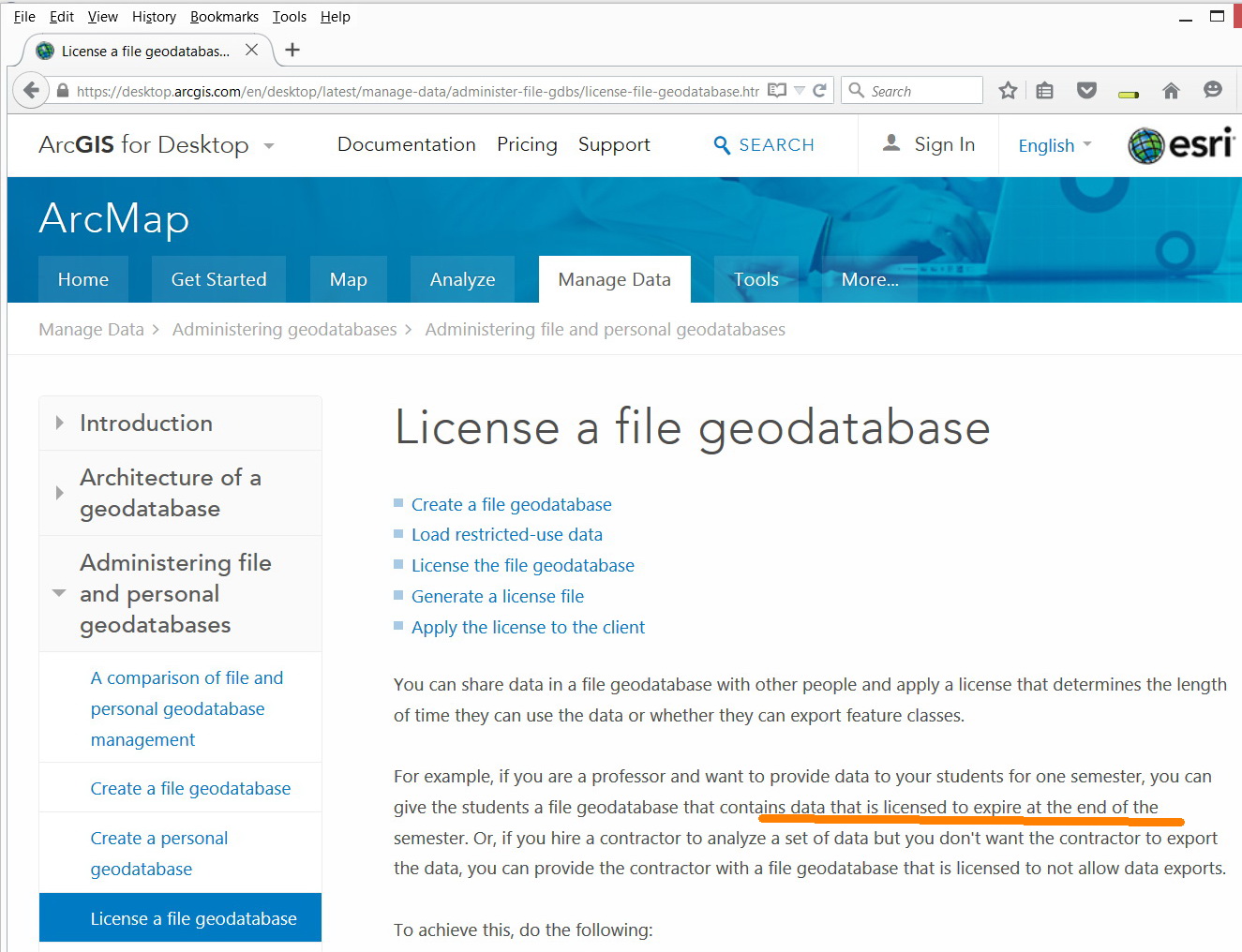The height and width of the screenshot is (952, 1242).
Task: Open the View menu
Action: pyautogui.click(x=103, y=17)
